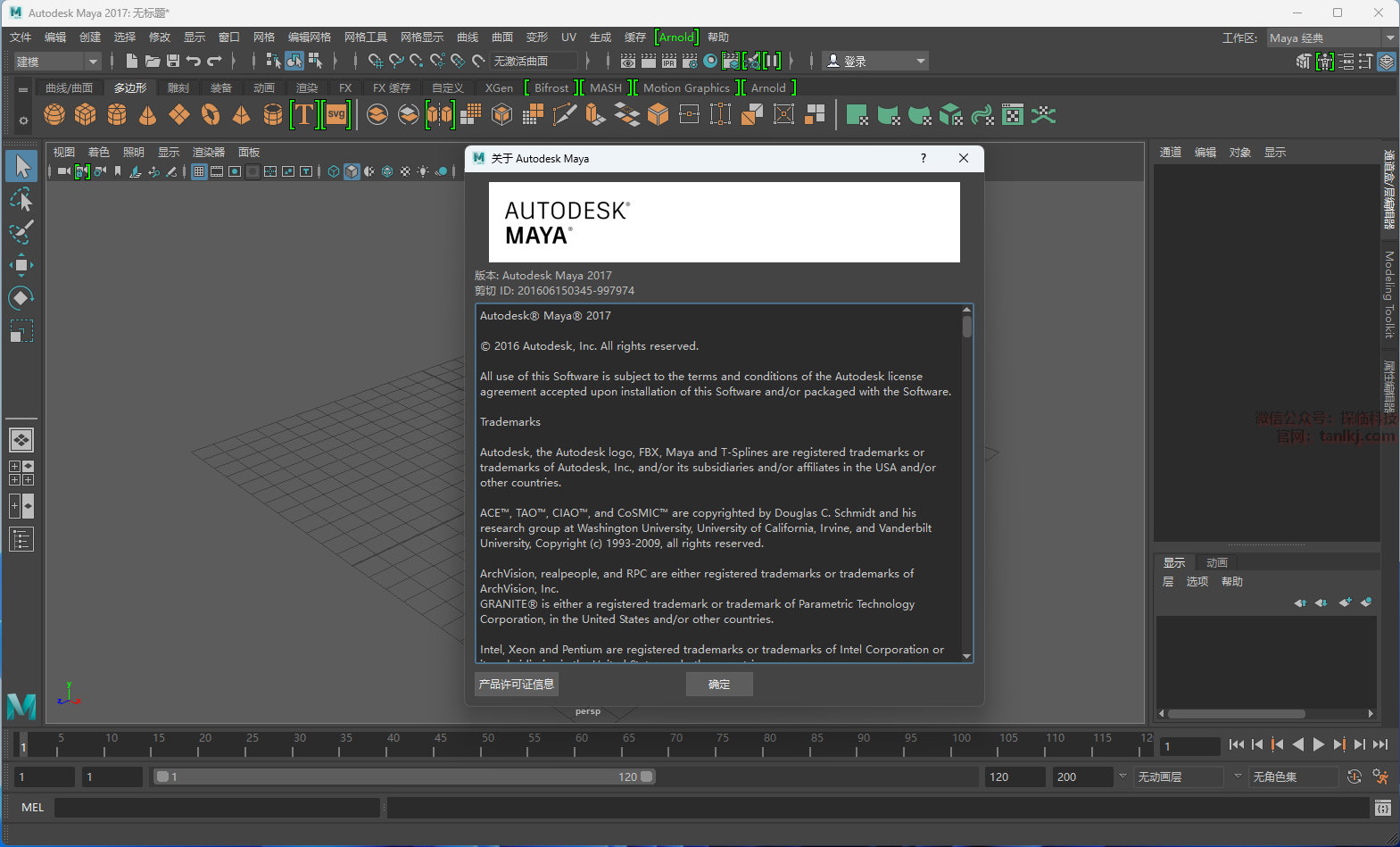Click the save scene icon
The height and width of the screenshot is (847, 1400).
click(x=173, y=61)
